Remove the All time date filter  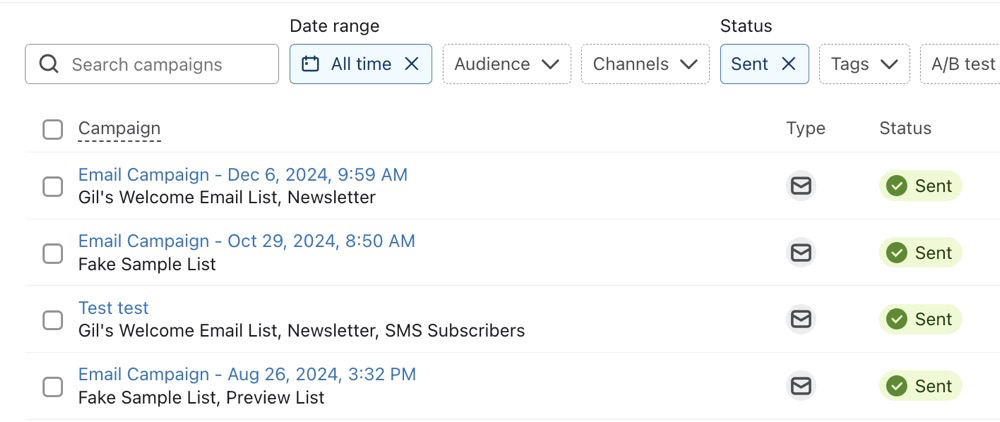tap(412, 64)
